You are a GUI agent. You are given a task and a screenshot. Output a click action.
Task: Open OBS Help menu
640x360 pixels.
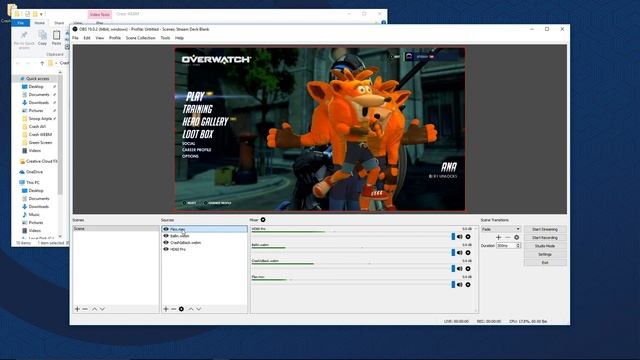tap(179, 38)
